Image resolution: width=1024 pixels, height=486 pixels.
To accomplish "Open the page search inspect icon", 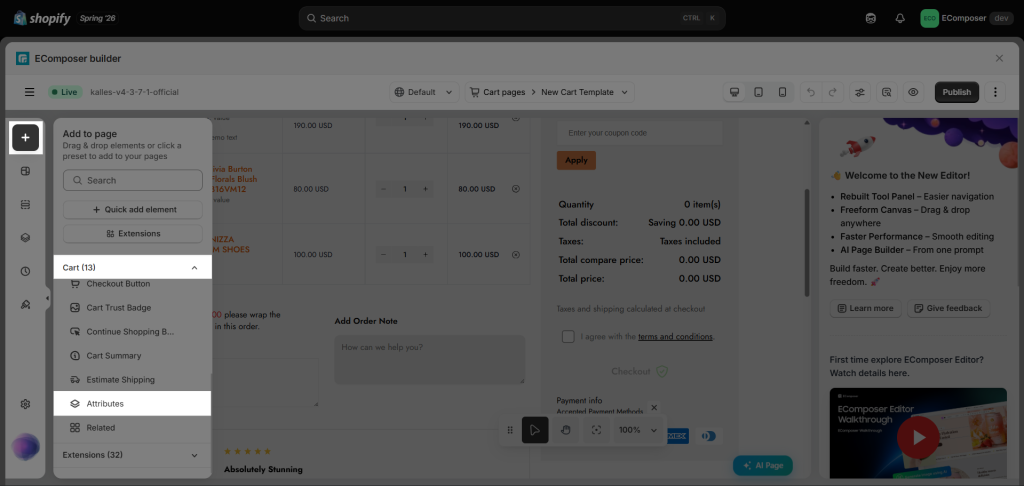I will click(886, 92).
